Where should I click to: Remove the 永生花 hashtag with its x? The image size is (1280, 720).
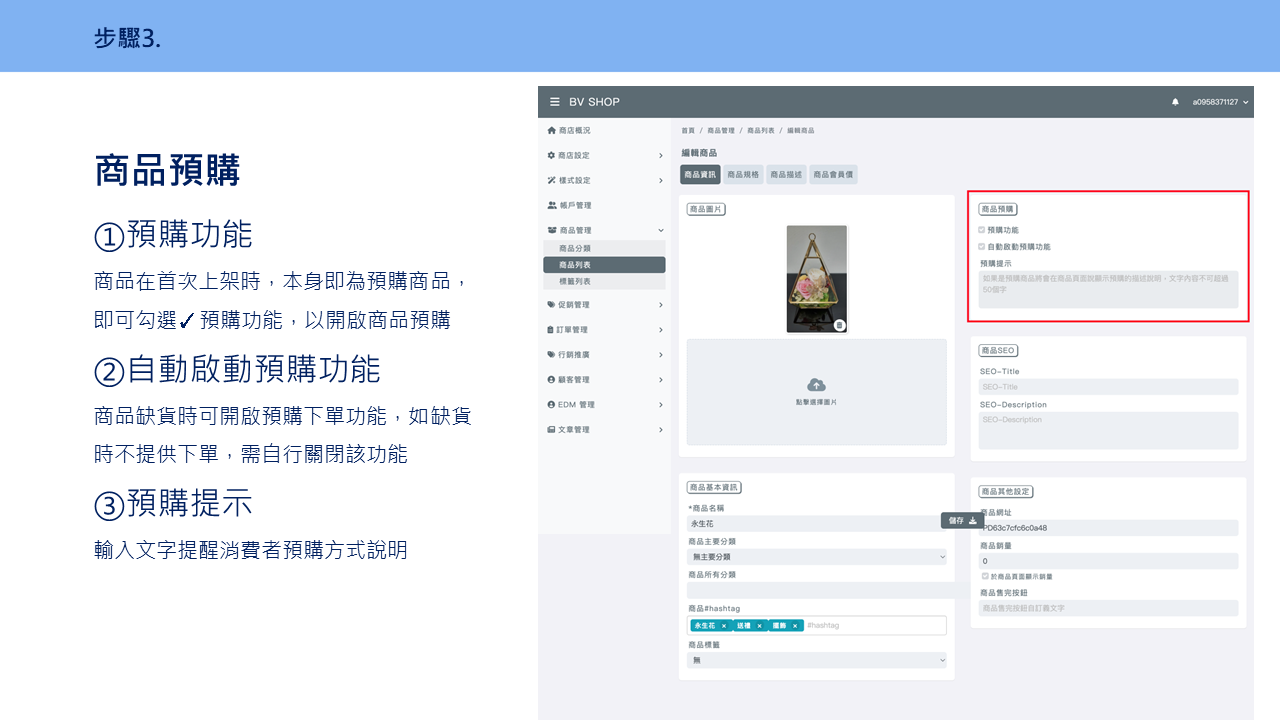[723, 626]
